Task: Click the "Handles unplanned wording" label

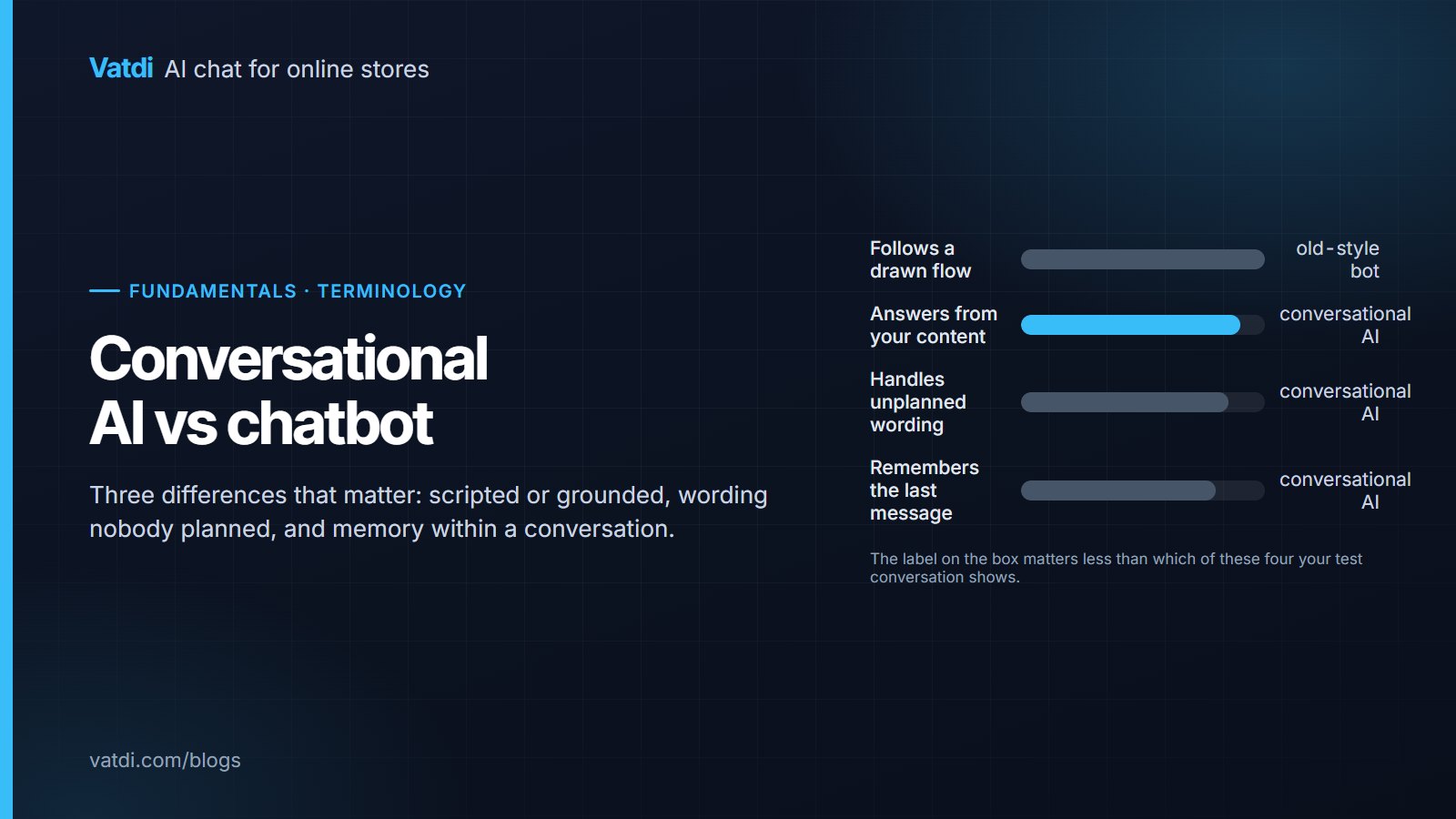Action: pyautogui.click(x=918, y=402)
